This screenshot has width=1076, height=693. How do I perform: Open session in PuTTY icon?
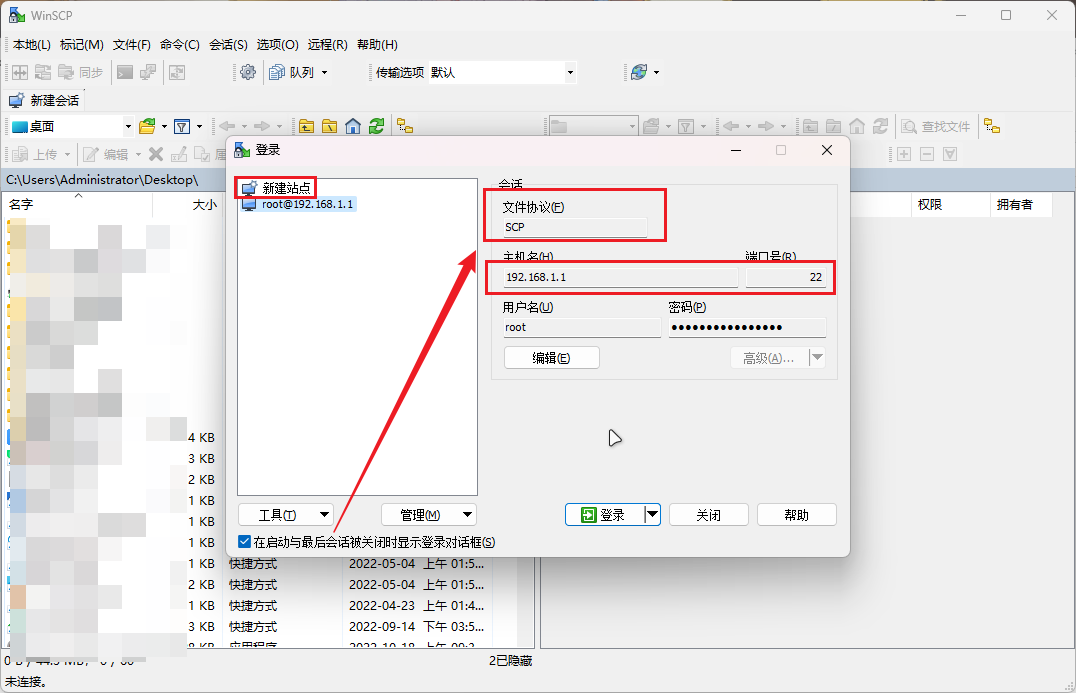click(148, 72)
